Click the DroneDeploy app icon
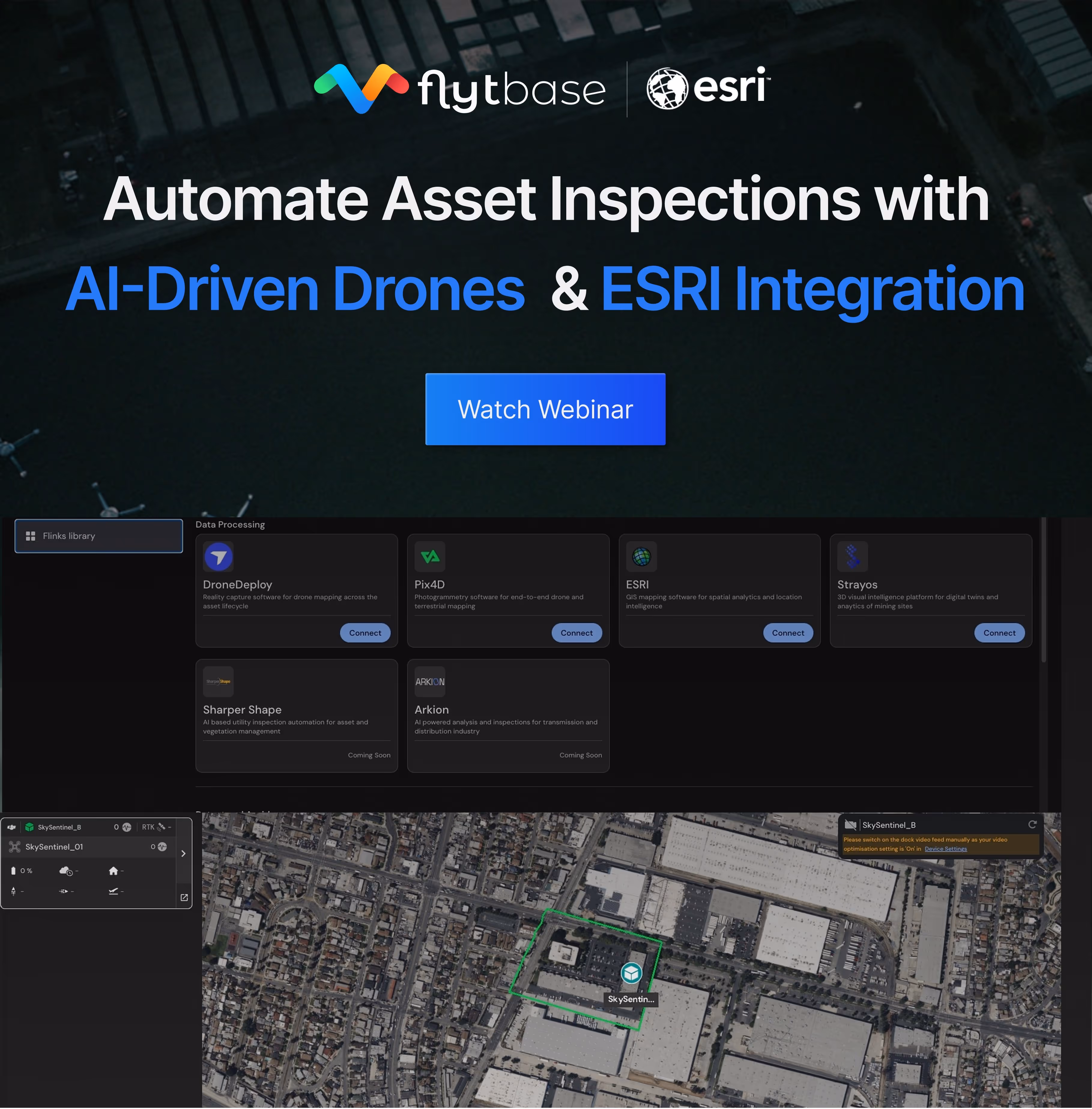 tap(218, 556)
